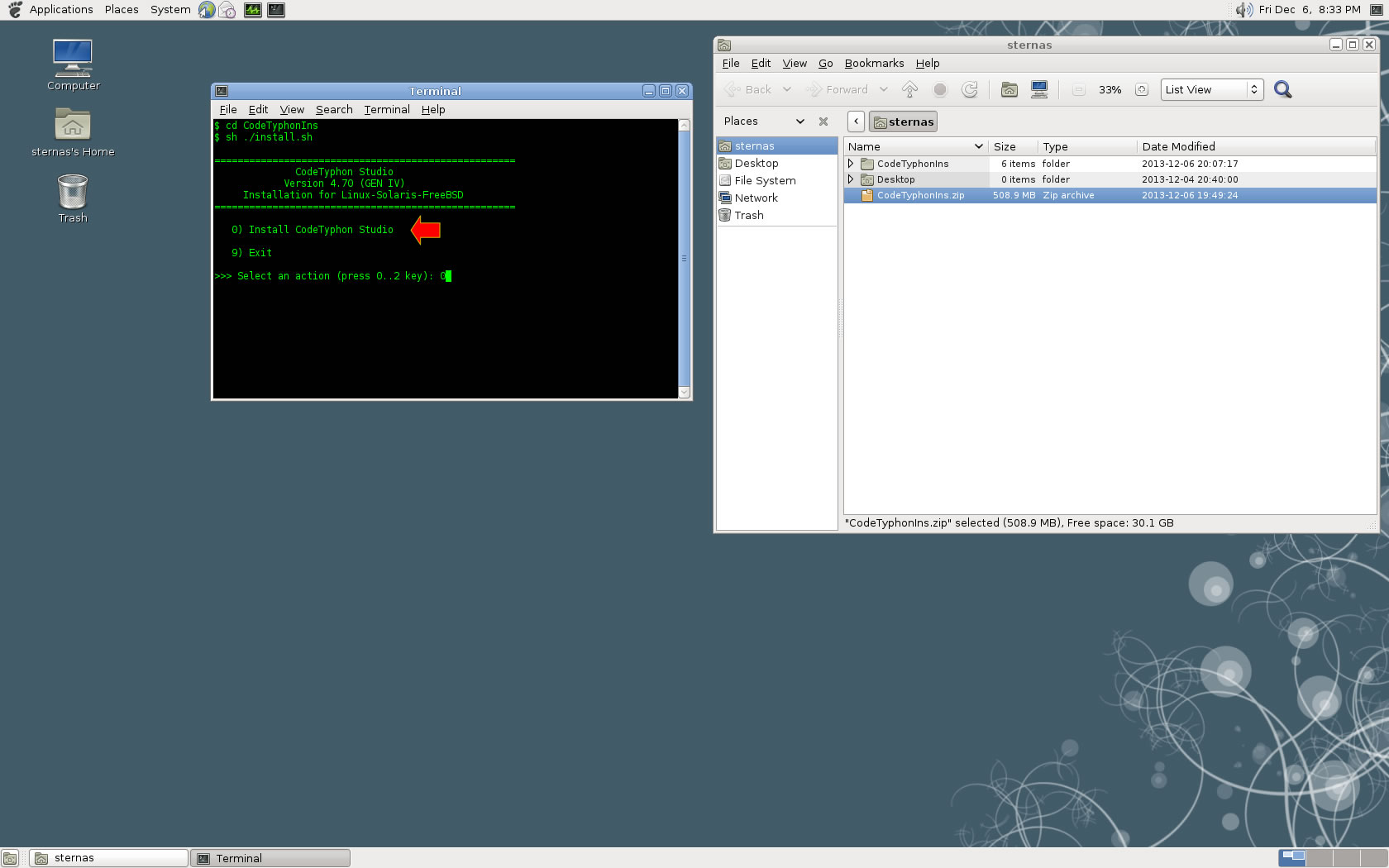Open Edit menu in sternas window

[x=761, y=63]
